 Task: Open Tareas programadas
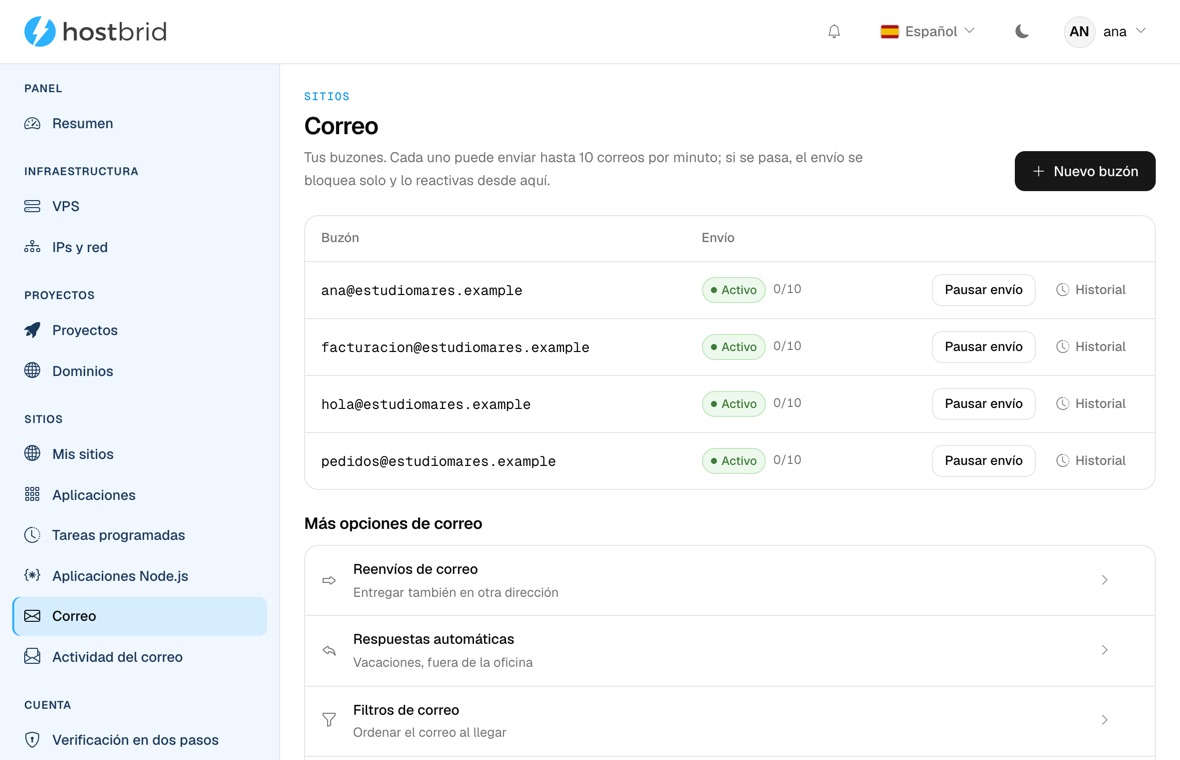coord(140,535)
